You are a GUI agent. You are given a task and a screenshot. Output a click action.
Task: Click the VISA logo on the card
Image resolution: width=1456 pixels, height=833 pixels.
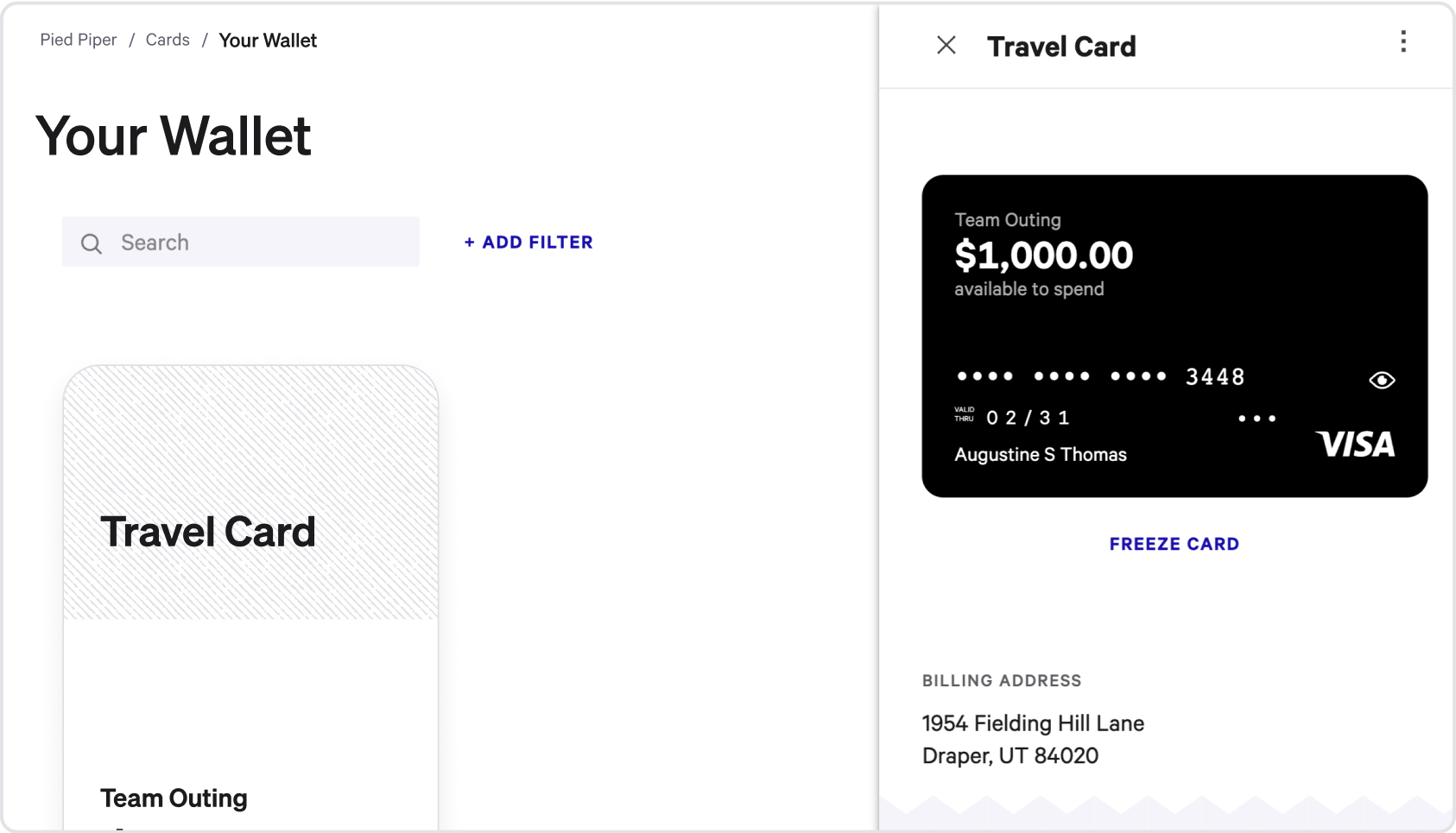[x=1355, y=445]
